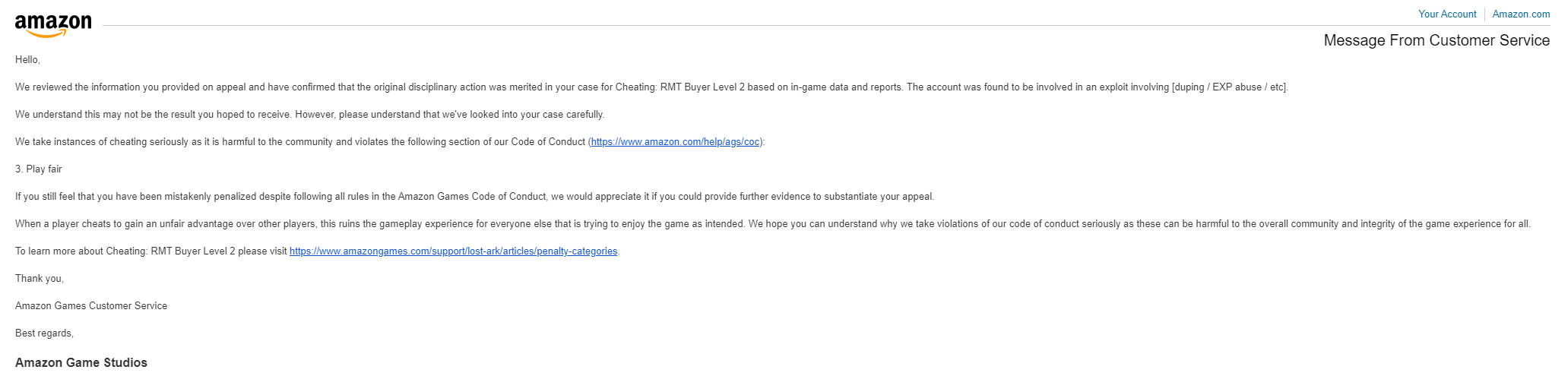Go to the Amazon.com link
This screenshot has height=376, width=1568.
click(1521, 14)
